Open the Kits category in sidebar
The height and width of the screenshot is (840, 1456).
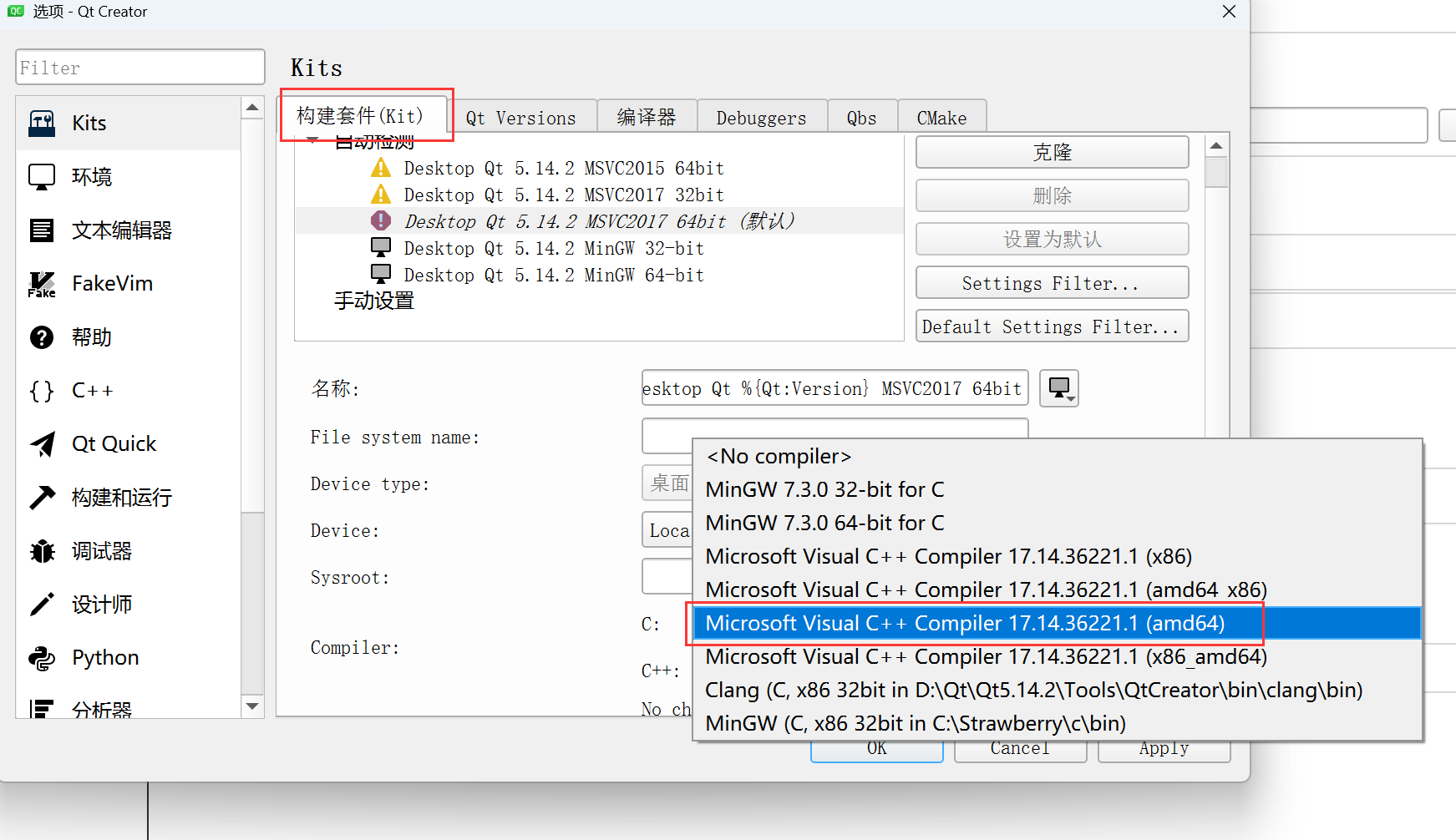pyautogui.click(x=129, y=124)
